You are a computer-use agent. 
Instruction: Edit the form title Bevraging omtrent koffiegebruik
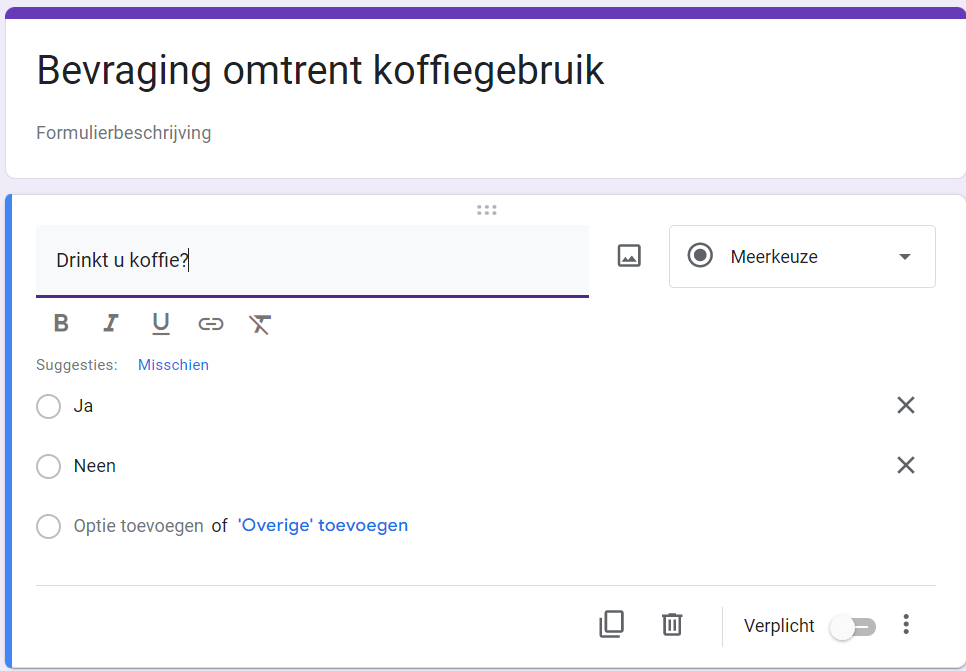320,71
